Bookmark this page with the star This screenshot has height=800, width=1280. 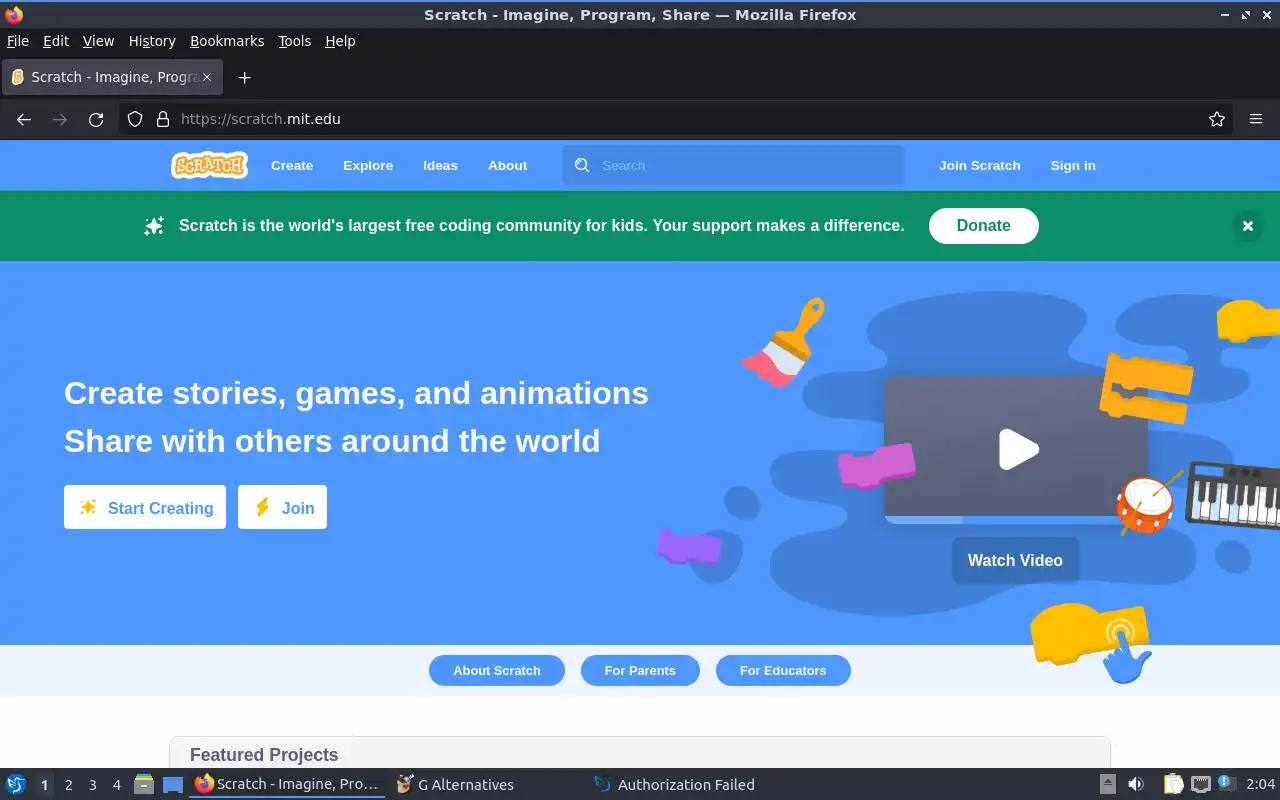coord(1217,119)
